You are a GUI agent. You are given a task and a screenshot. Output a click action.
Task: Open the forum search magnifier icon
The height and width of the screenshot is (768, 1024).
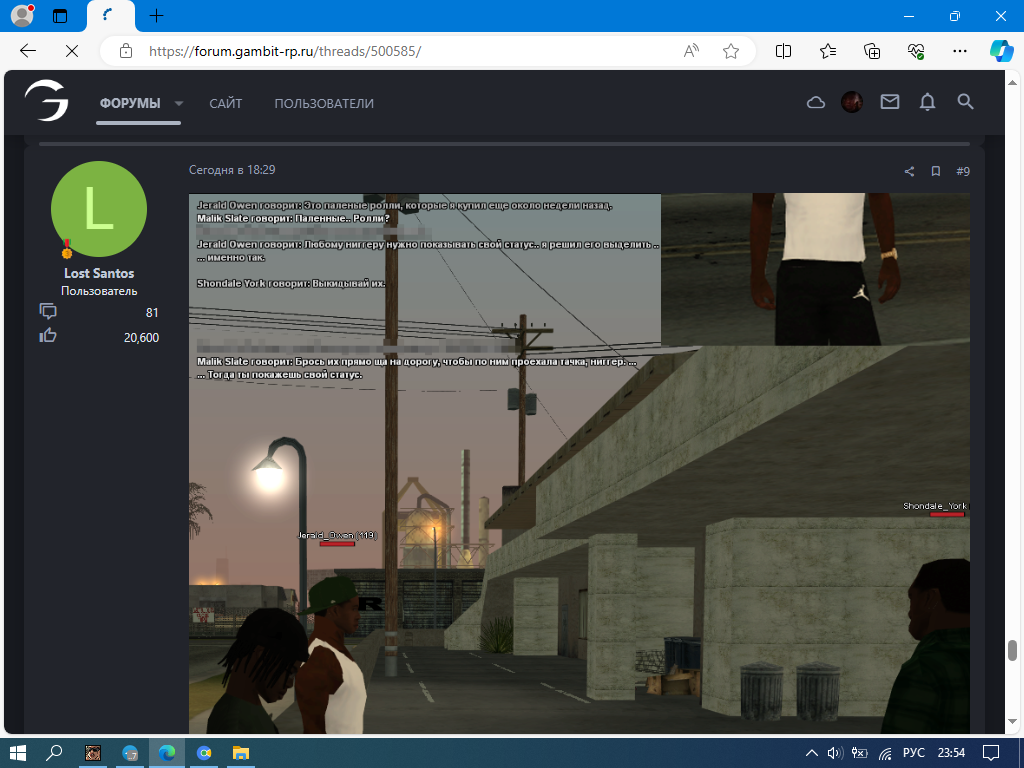[x=965, y=102]
